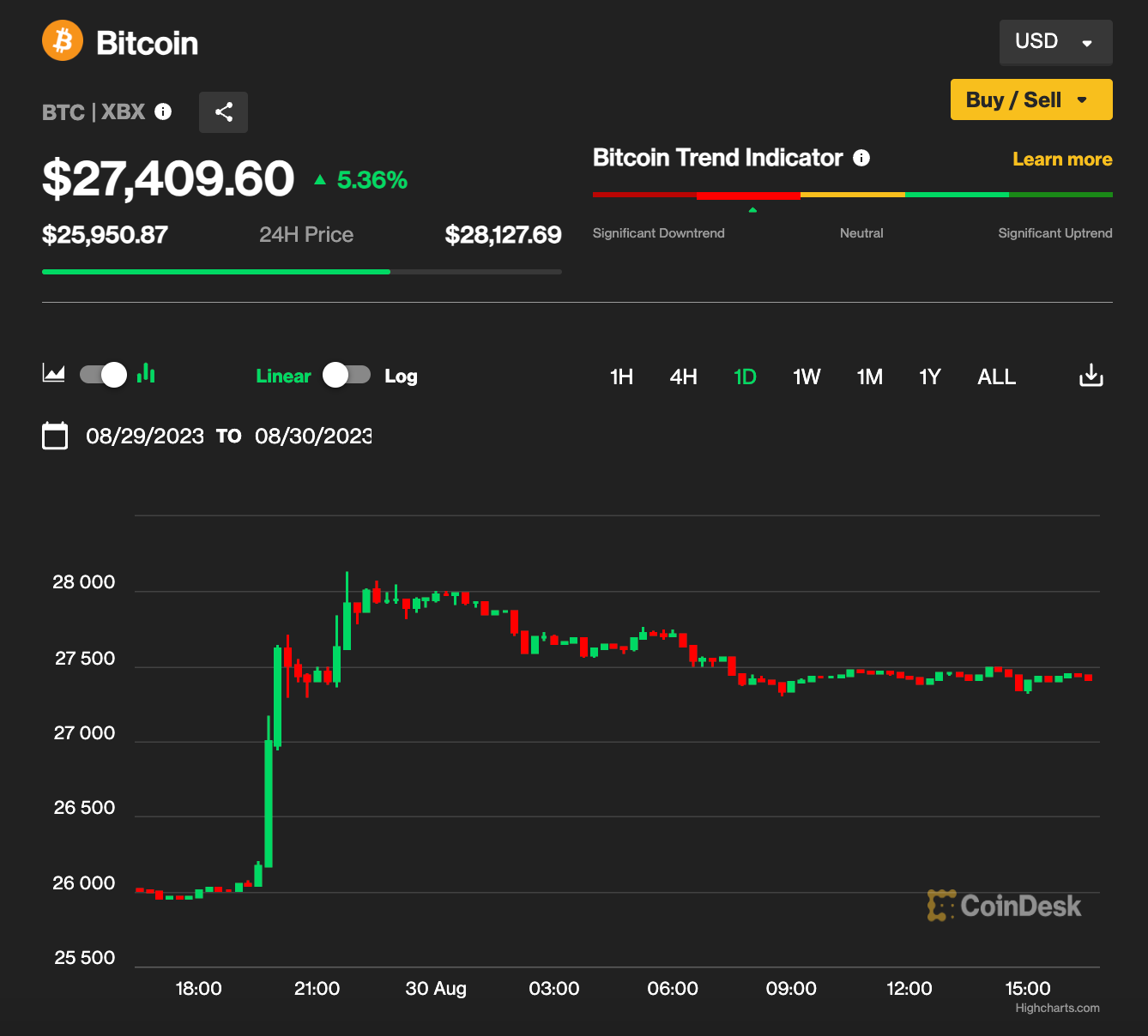The width and height of the screenshot is (1148, 1036).
Task: Select the 1D timeframe
Action: (745, 377)
